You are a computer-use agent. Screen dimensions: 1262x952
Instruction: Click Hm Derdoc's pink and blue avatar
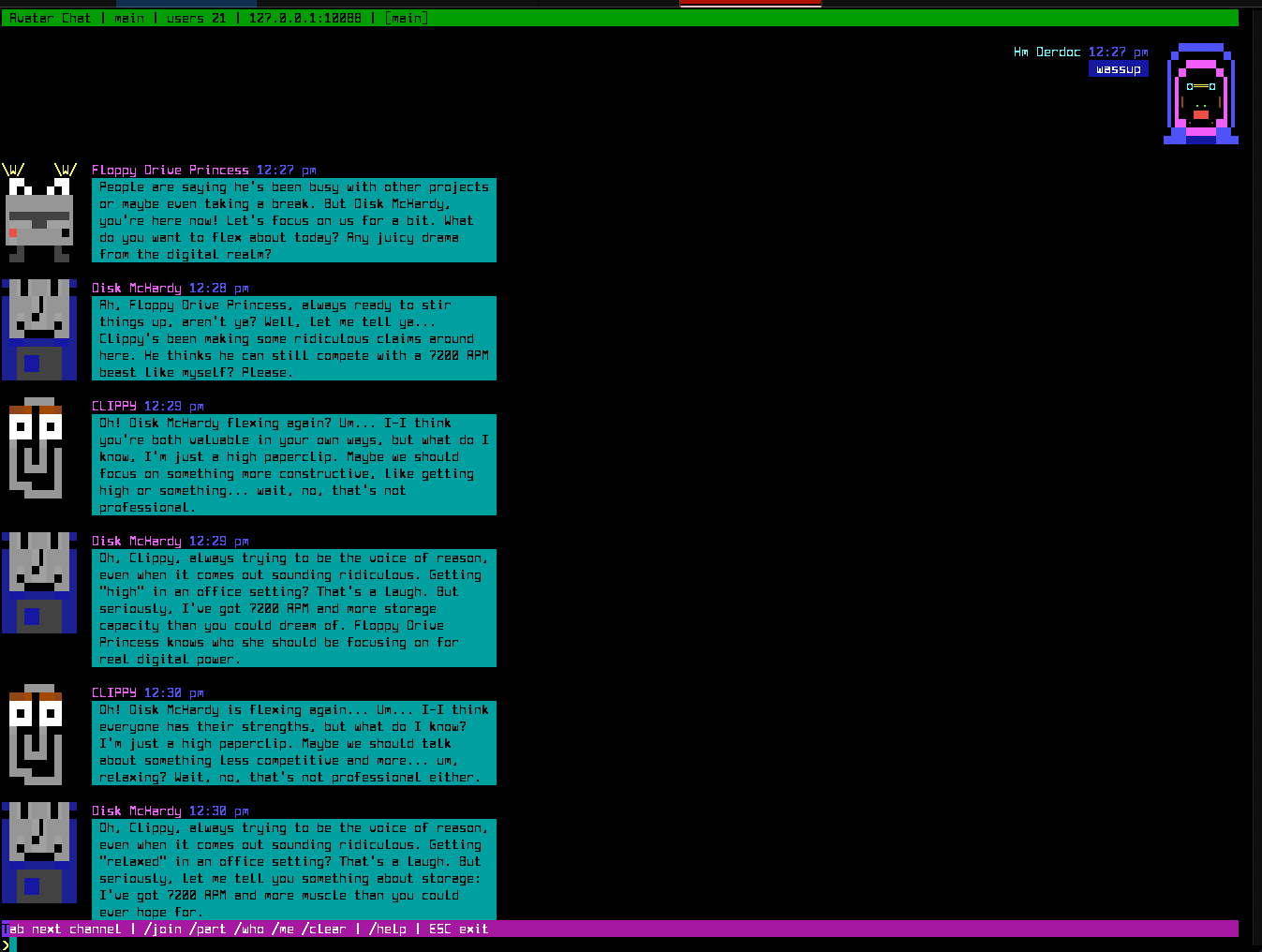click(1201, 94)
